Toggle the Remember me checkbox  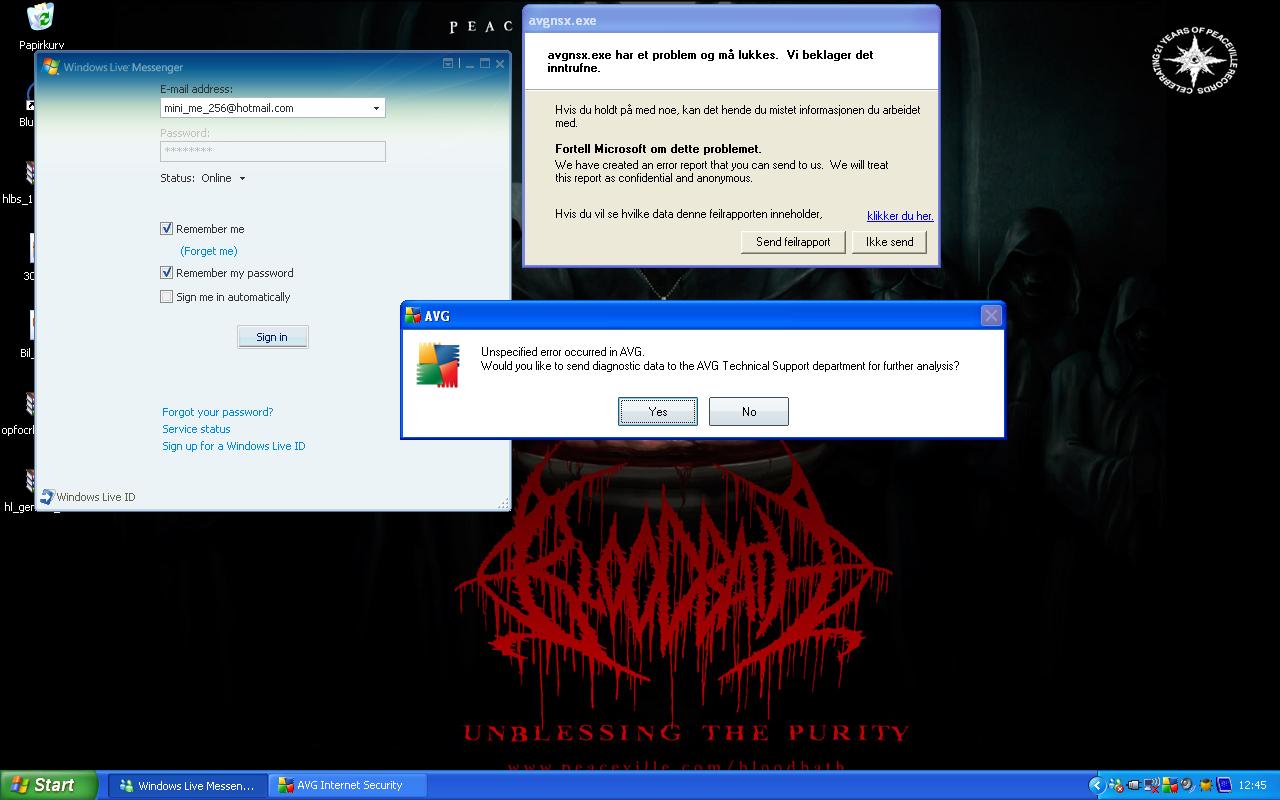(x=167, y=229)
